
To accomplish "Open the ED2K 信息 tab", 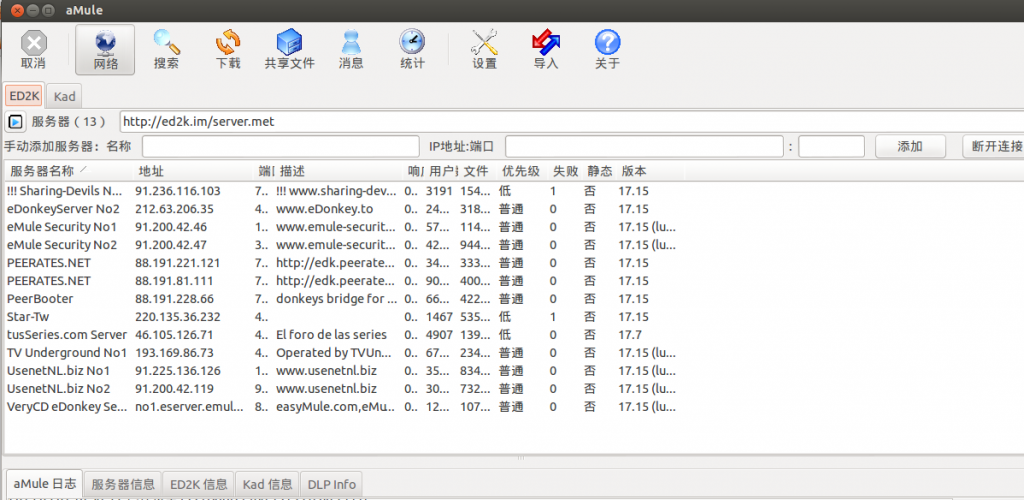I will [199, 484].
